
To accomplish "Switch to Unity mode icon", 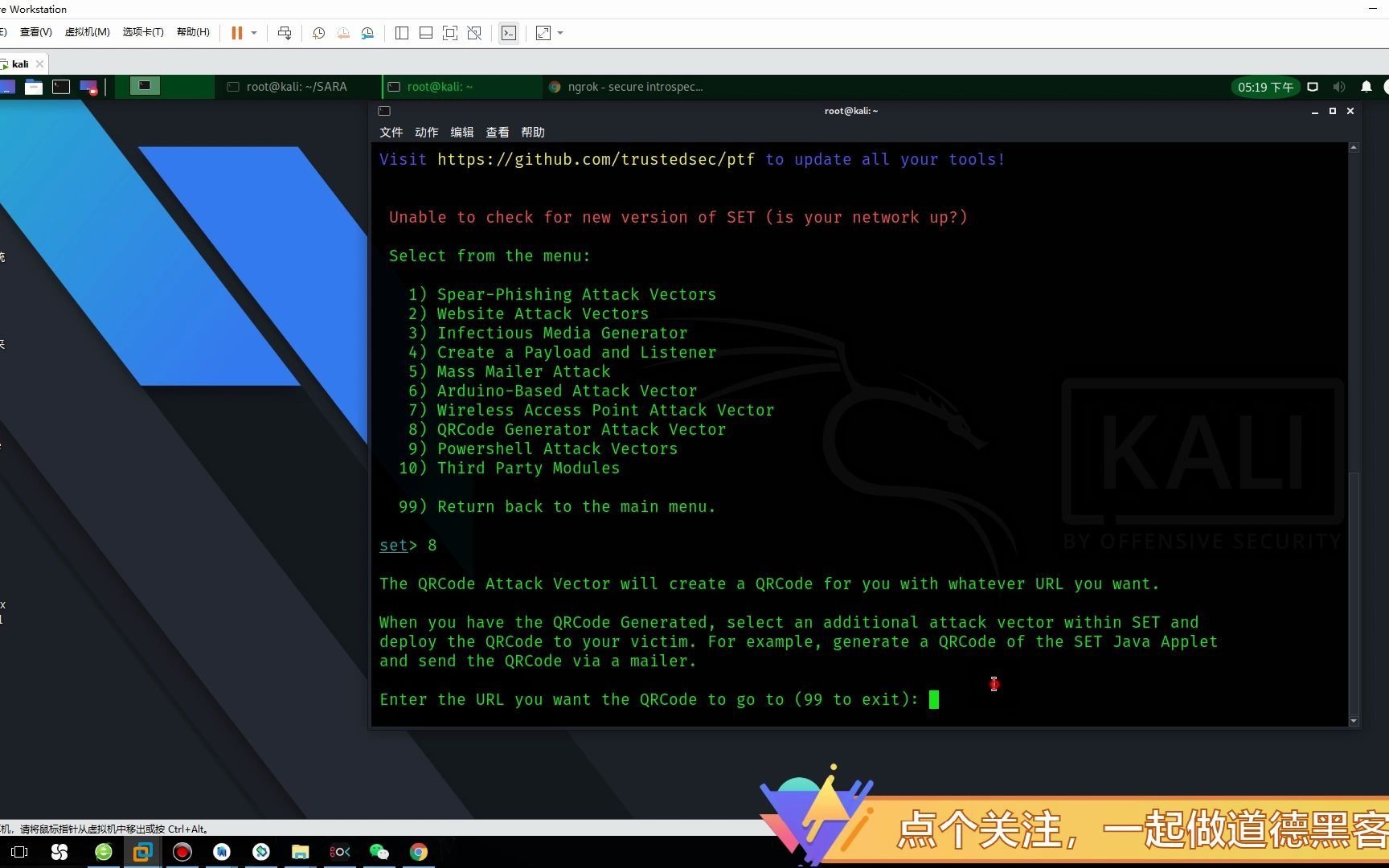I will pos(474,33).
